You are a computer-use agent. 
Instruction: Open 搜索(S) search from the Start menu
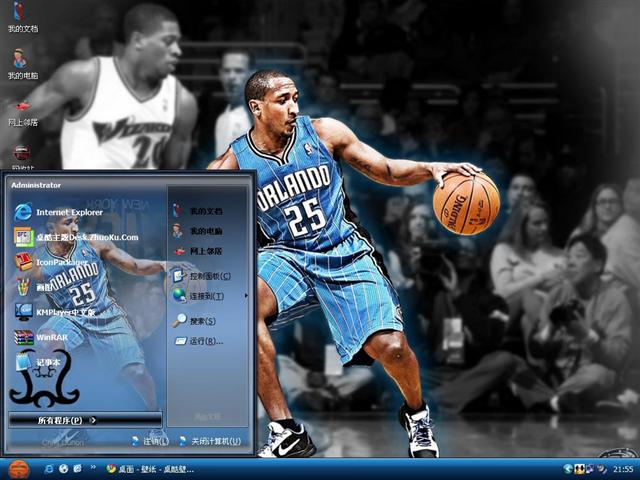[x=193, y=321]
